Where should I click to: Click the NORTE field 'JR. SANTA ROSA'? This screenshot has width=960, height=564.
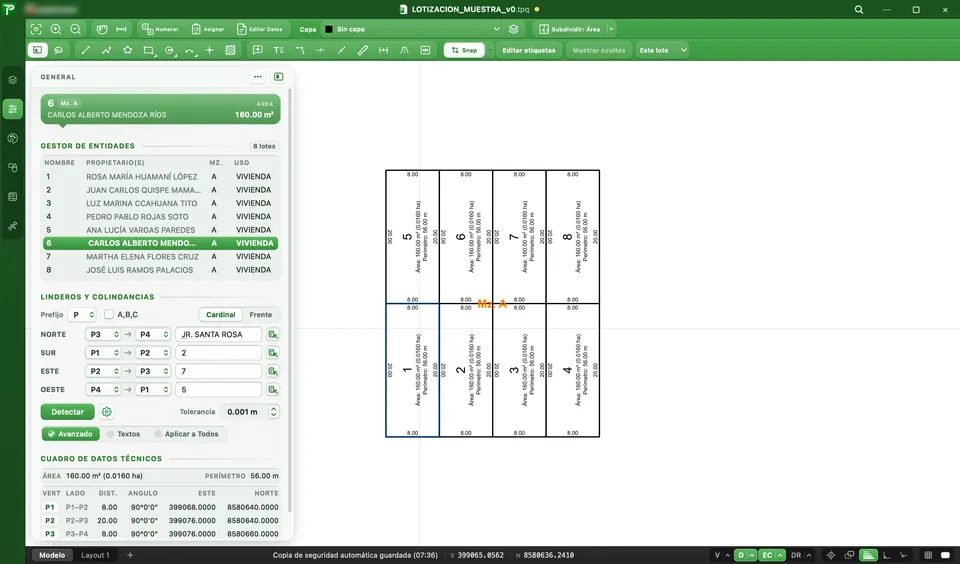(x=219, y=334)
